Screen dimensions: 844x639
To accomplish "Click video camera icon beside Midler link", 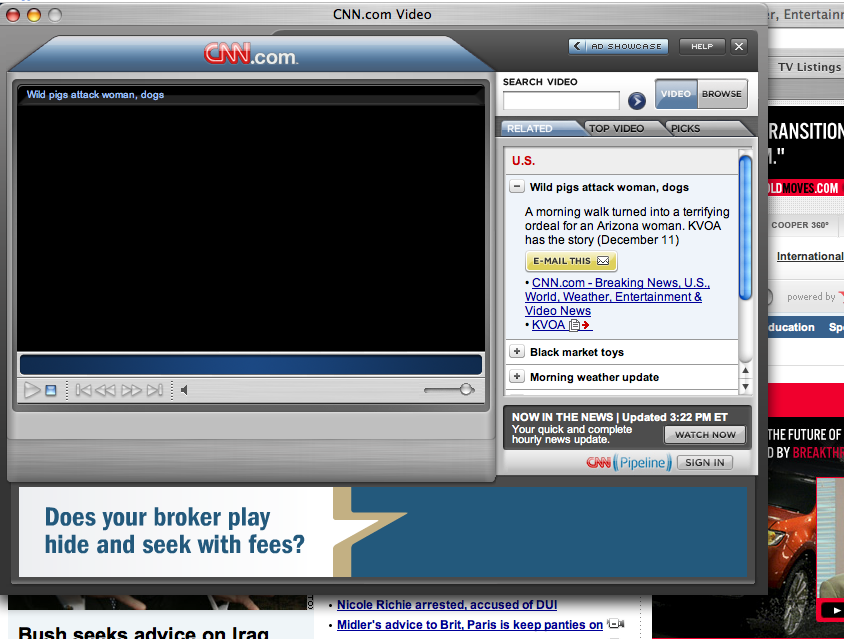I will click(x=616, y=624).
